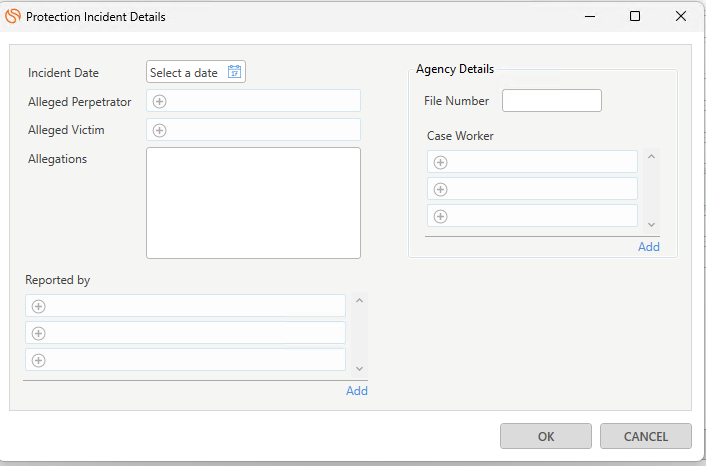Click plus icon in third Reported by row
Screen dimensions: 706x466
[39, 361]
